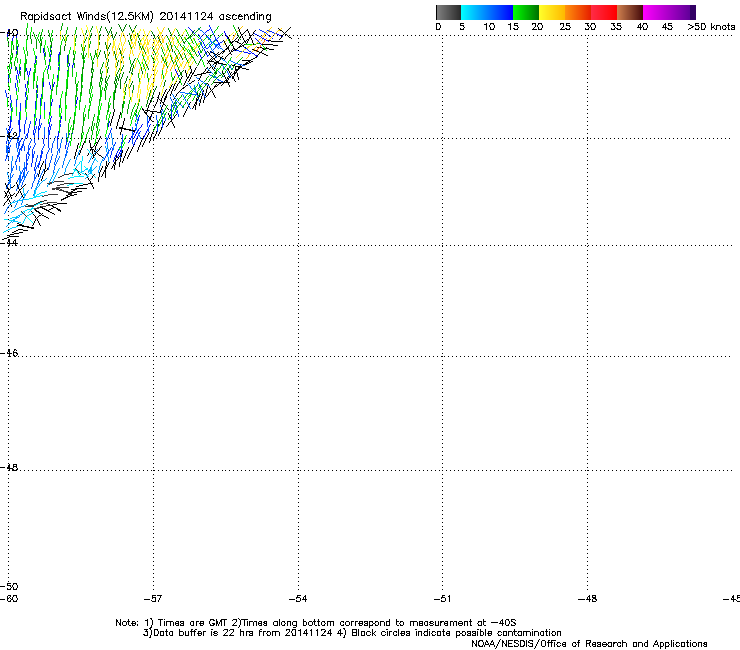Click the yellow 20-25 knots color swatch
740x650 pixels.
tap(552, 12)
